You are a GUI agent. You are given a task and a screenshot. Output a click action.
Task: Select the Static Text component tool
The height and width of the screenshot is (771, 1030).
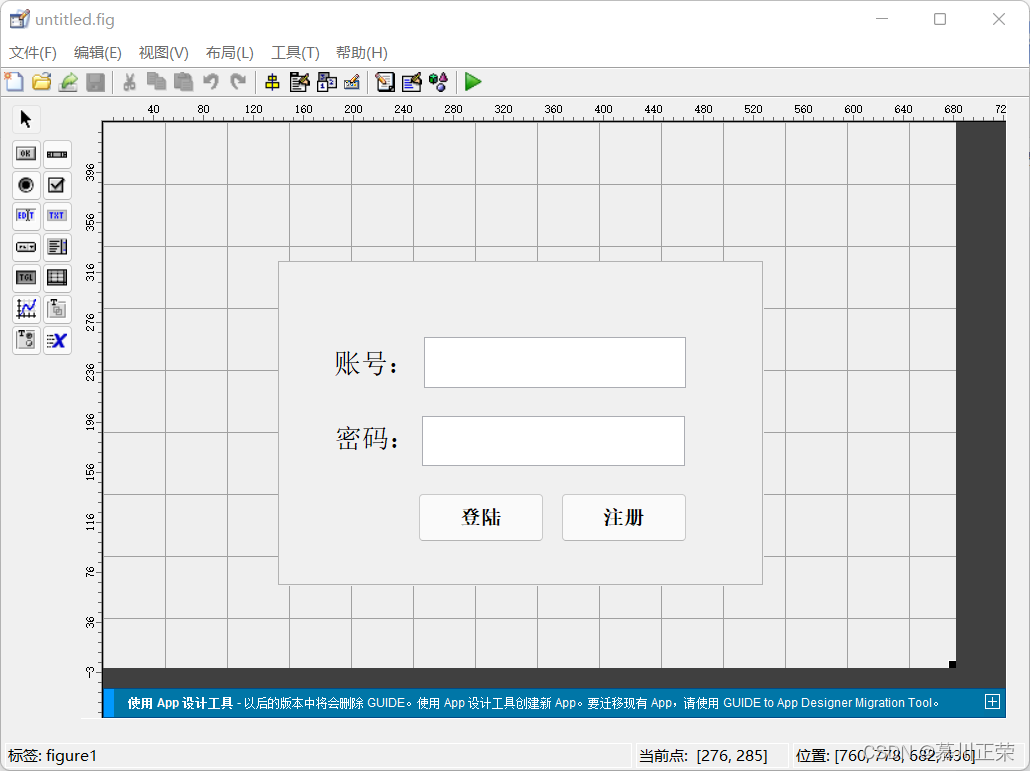(57, 215)
